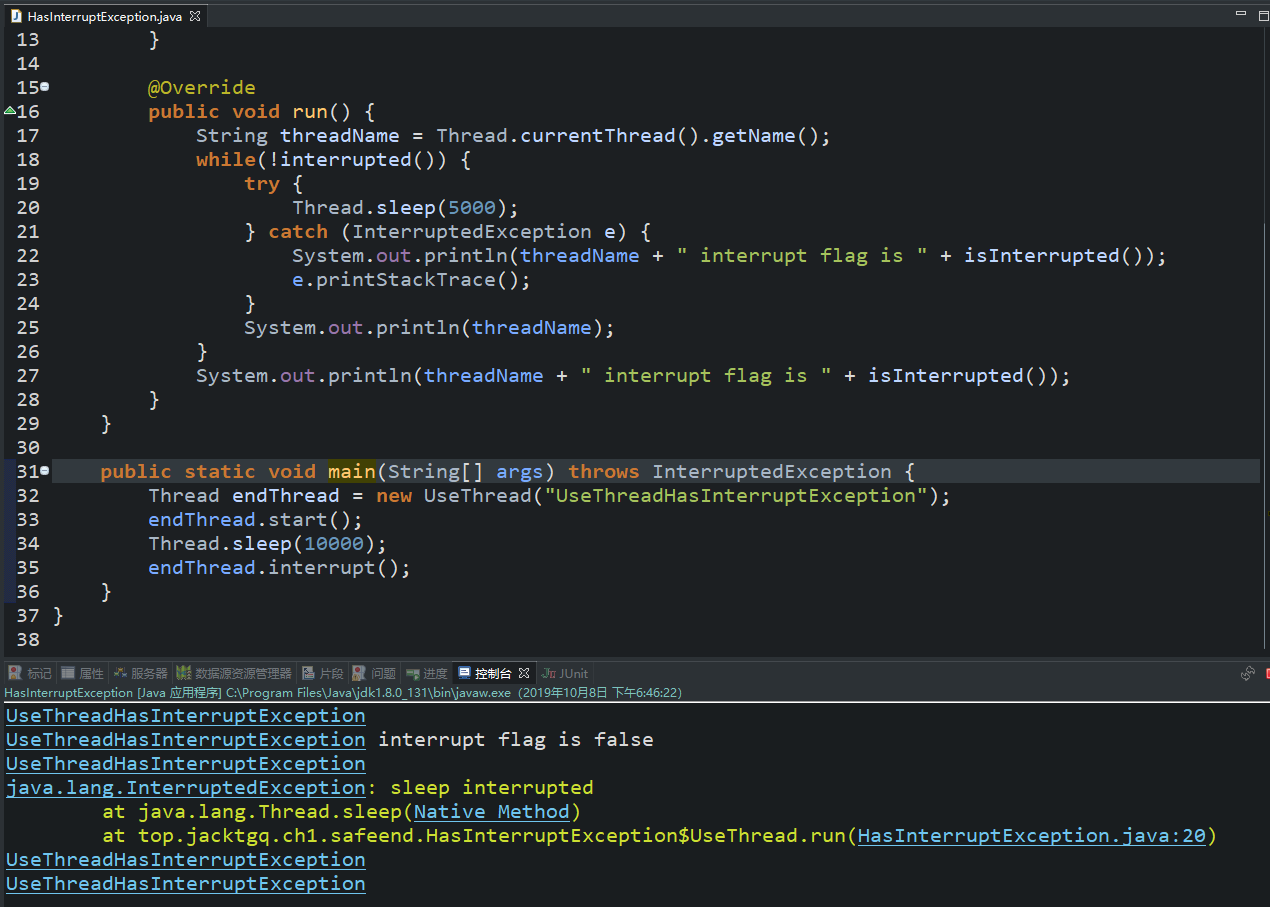This screenshot has height=907, width=1270.
Task: Open the Native Method link in stack trace
Action: pos(492,811)
